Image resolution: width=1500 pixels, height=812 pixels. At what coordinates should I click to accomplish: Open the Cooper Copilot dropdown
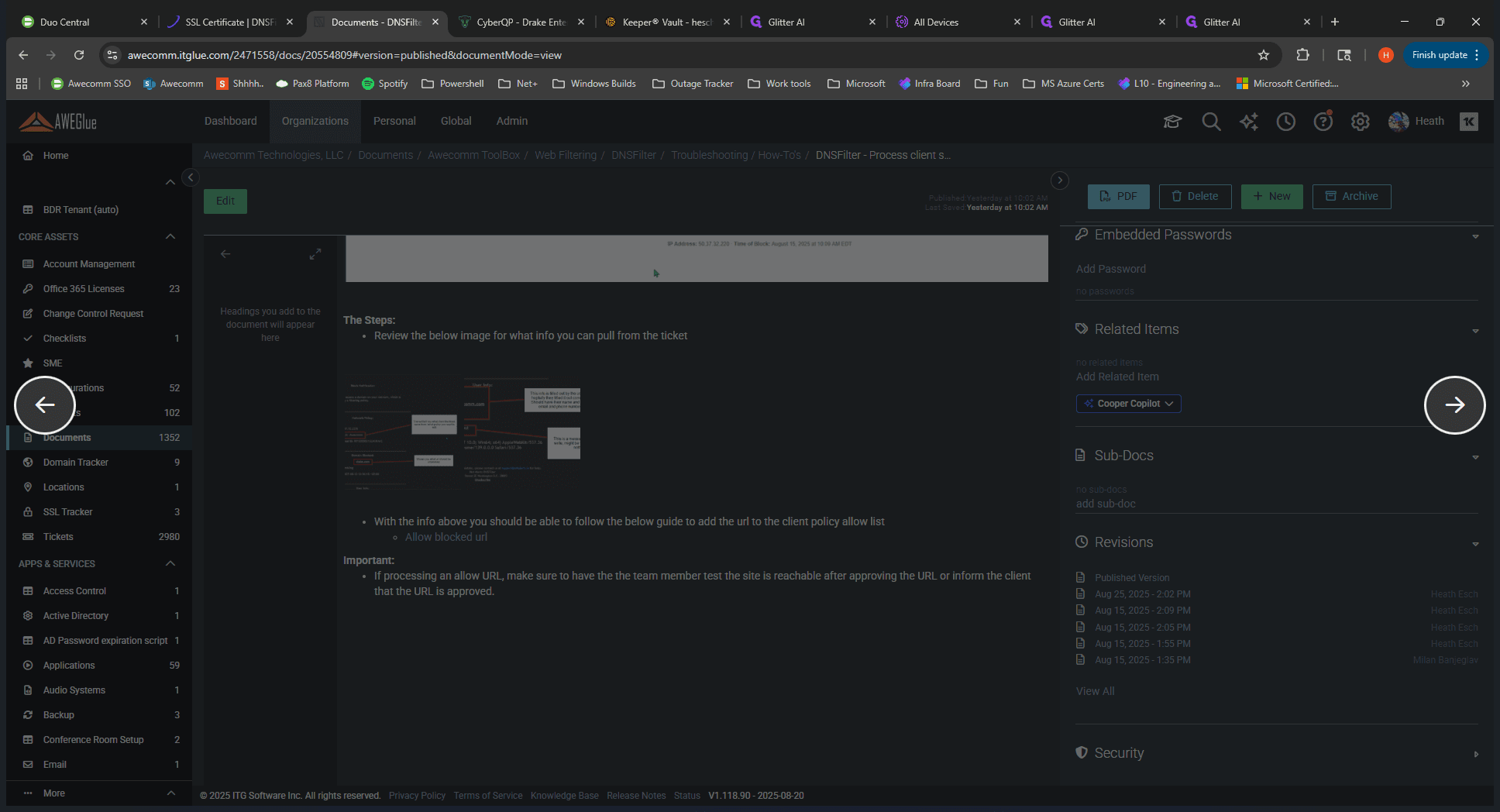point(1128,404)
